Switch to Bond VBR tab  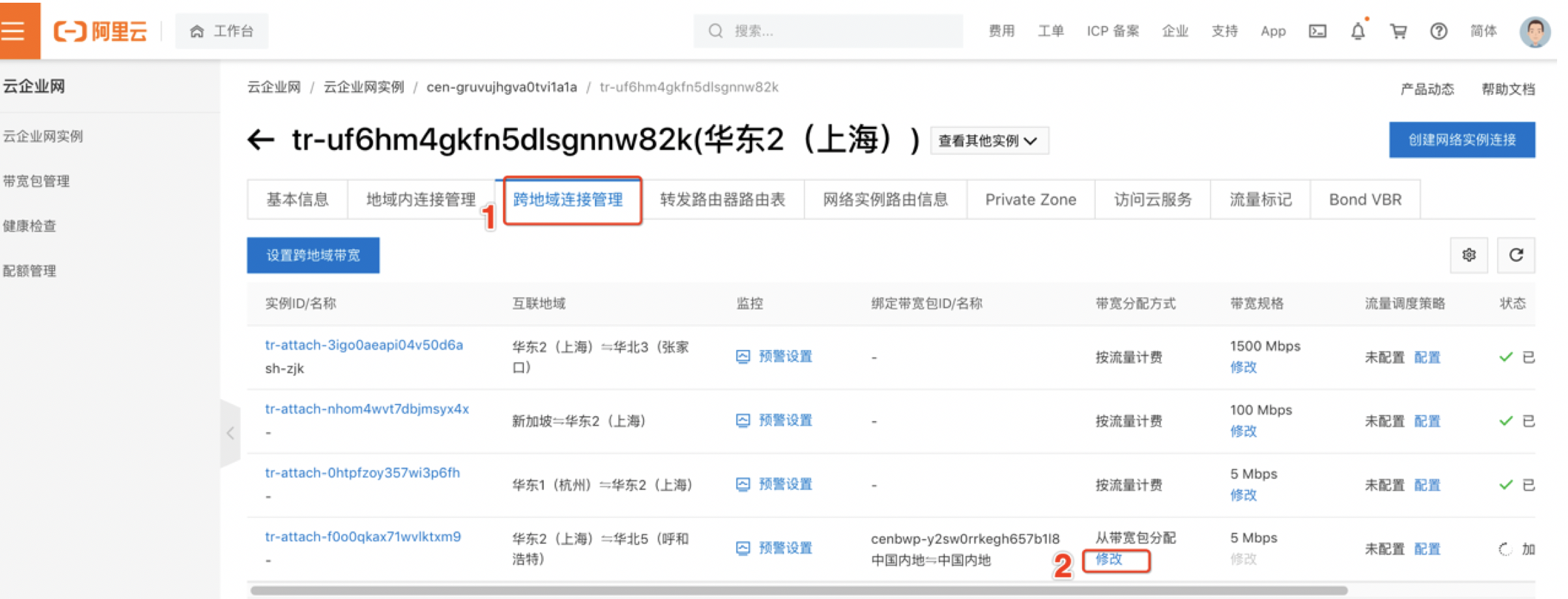(x=1365, y=199)
